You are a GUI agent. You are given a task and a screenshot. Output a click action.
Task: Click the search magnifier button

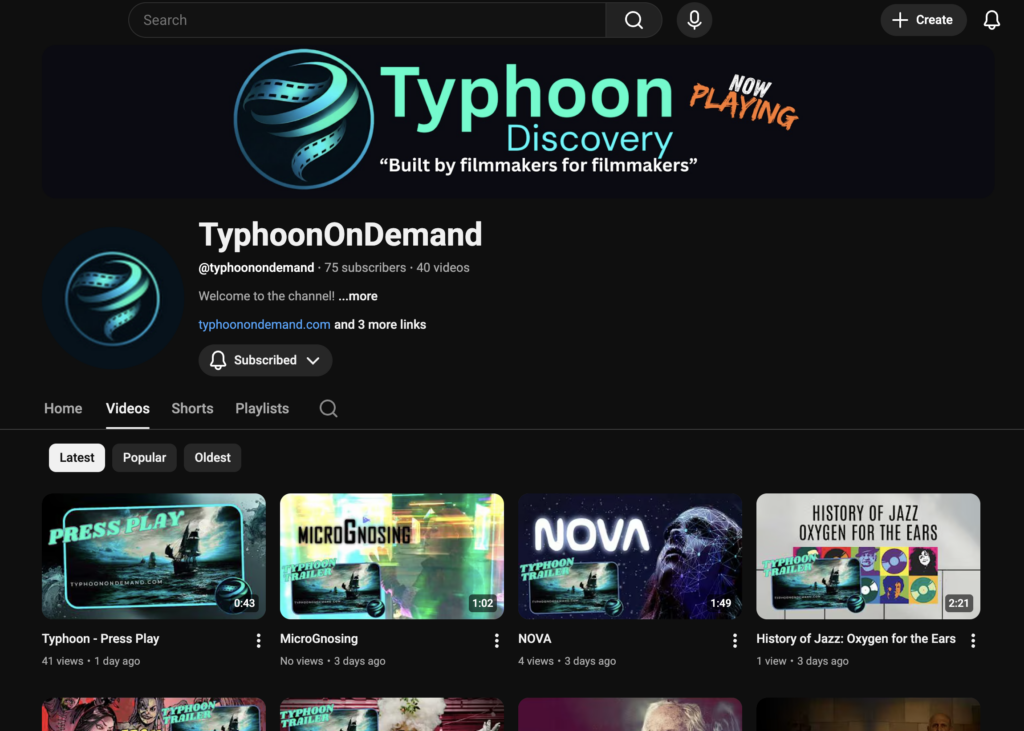point(634,20)
